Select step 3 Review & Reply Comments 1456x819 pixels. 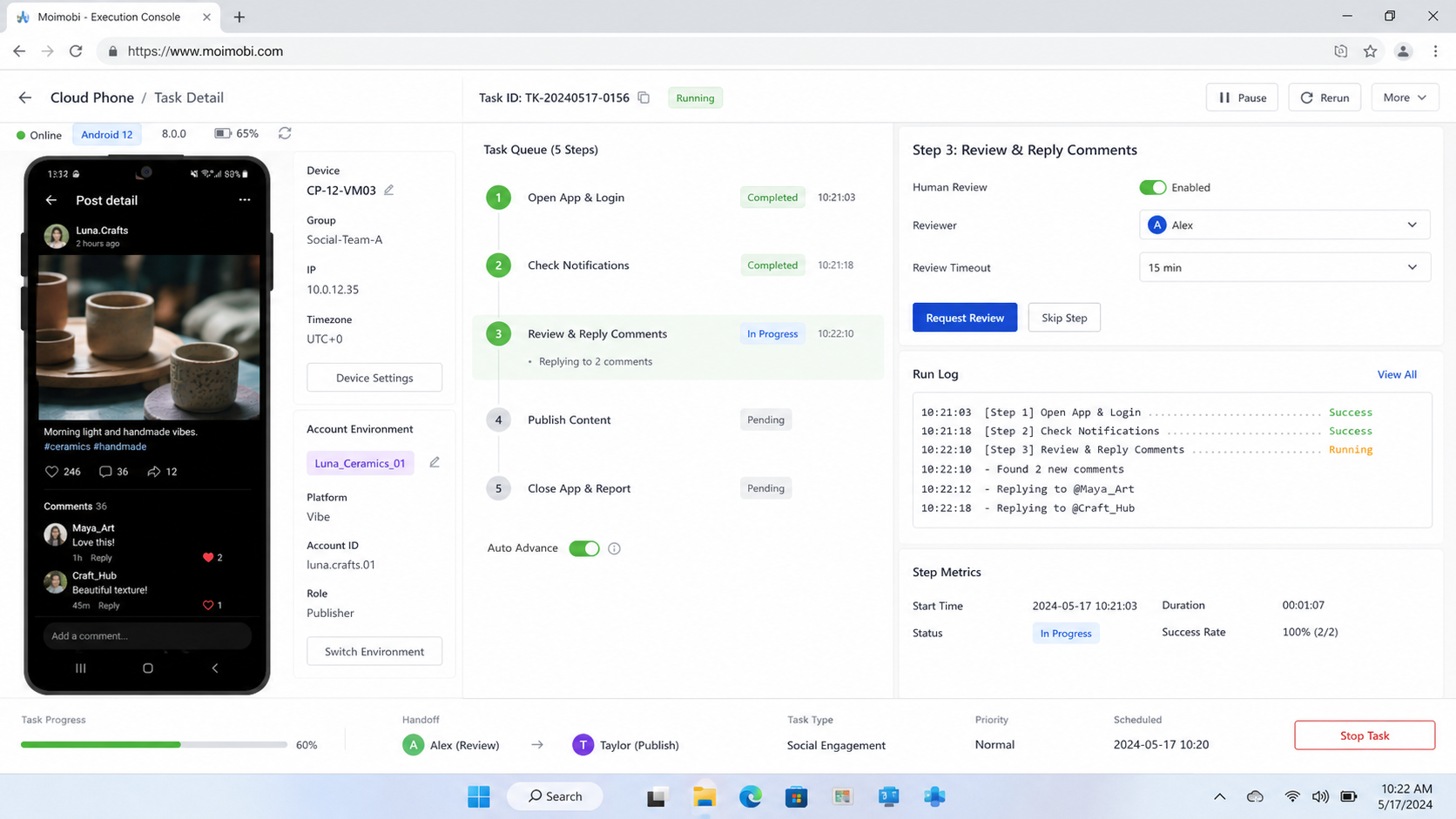[x=677, y=346]
